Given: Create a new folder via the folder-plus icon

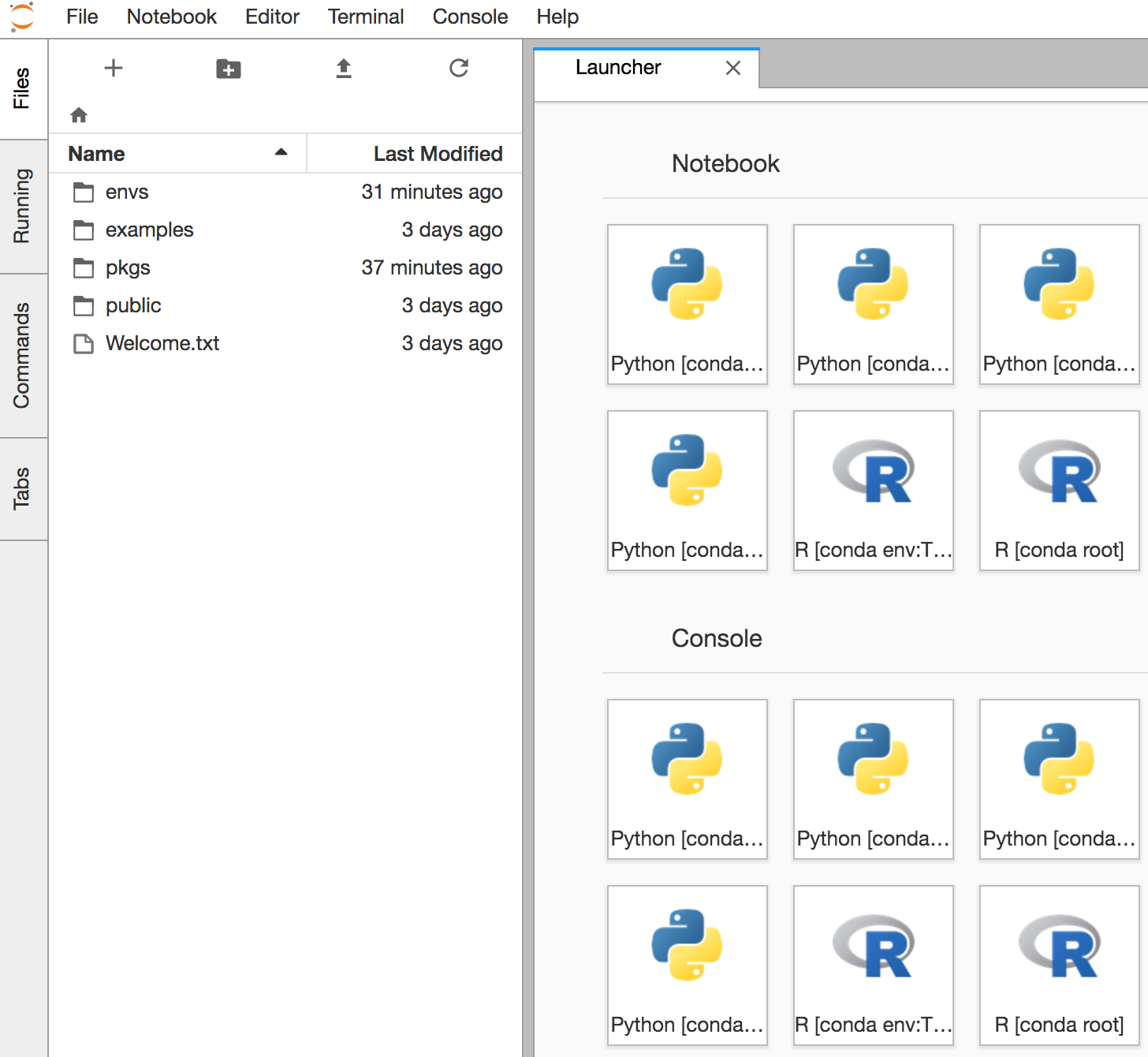Looking at the screenshot, I should pyautogui.click(x=229, y=69).
